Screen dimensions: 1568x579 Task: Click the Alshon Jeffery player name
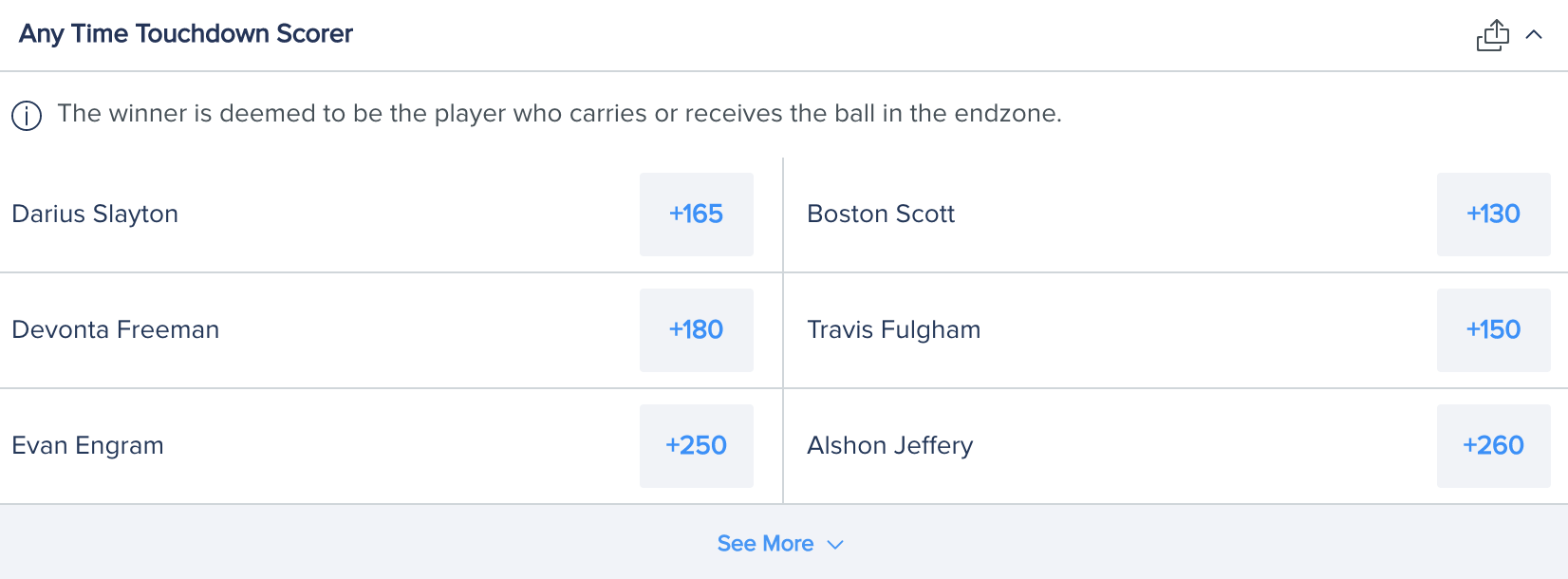[x=889, y=446]
